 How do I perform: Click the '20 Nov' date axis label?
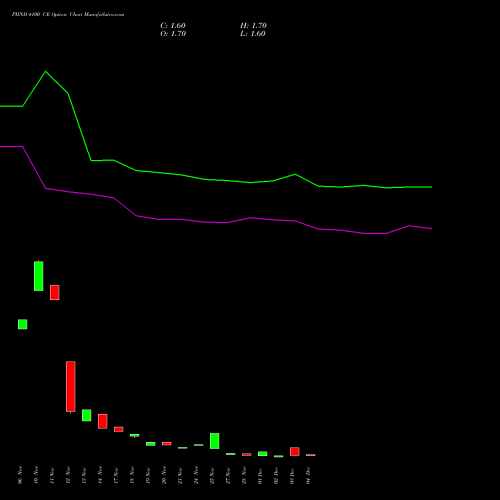coord(164,475)
